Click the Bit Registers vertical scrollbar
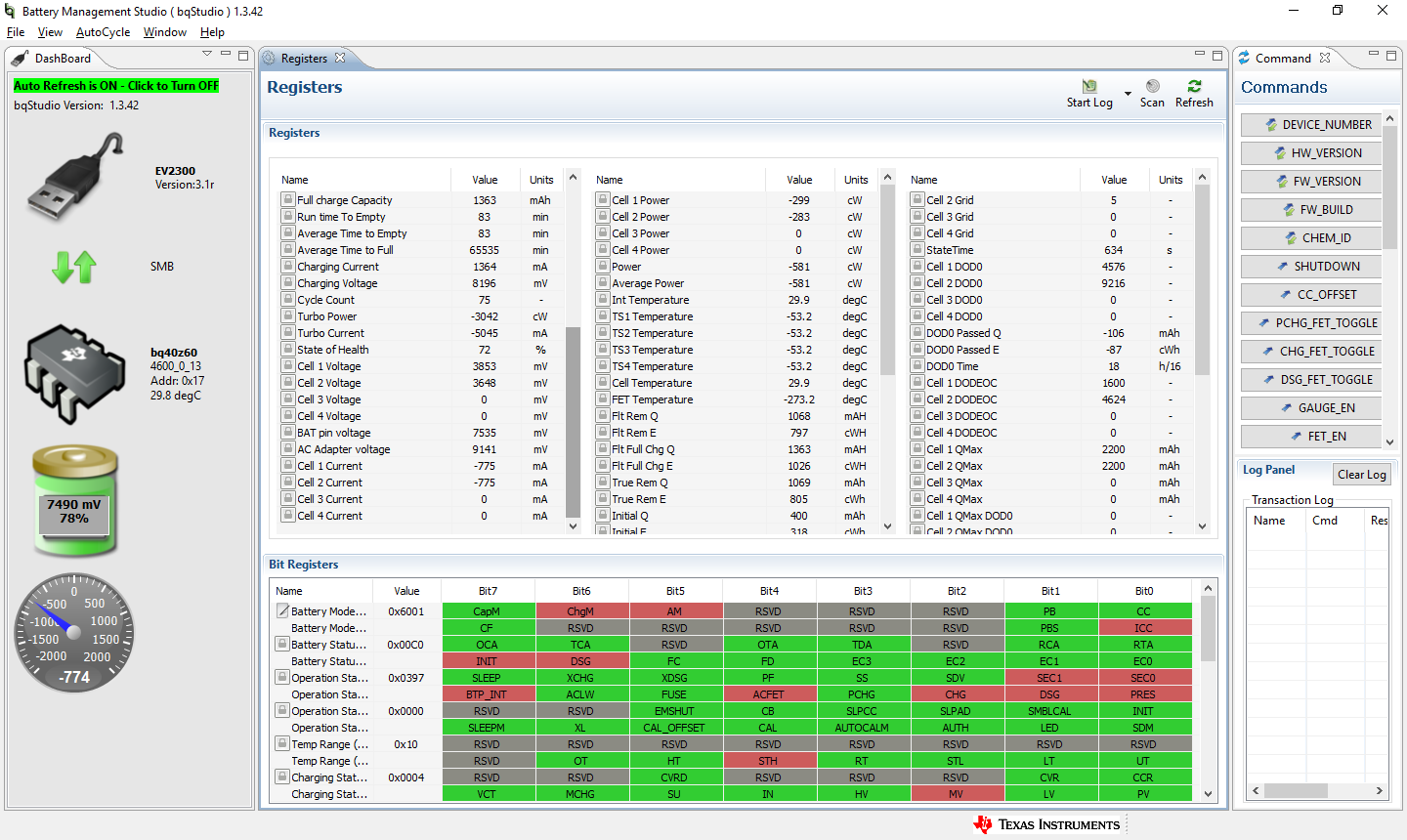Viewport: 1407px width, 840px height. (x=1209, y=692)
